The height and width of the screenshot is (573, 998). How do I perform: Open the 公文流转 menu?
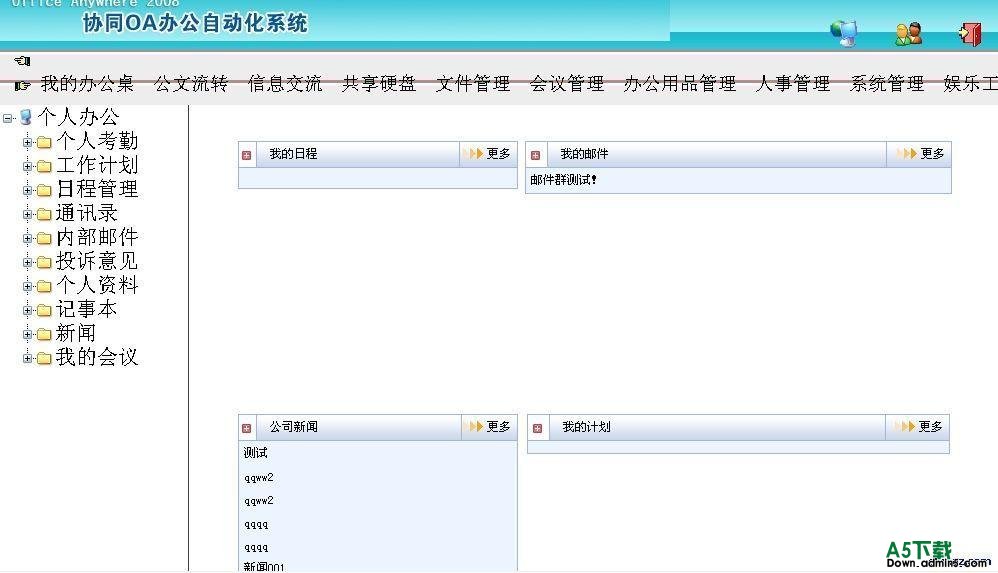click(x=191, y=83)
